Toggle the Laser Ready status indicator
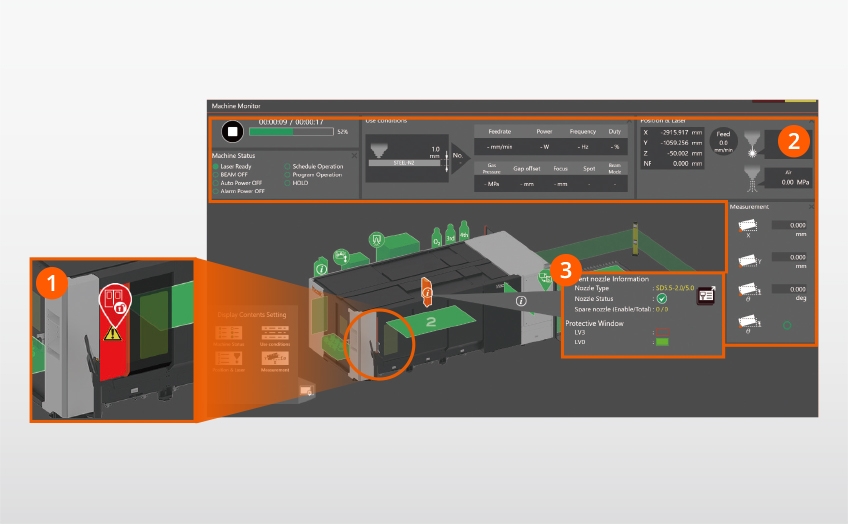This screenshot has width=848, height=524. [x=216, y=167]
